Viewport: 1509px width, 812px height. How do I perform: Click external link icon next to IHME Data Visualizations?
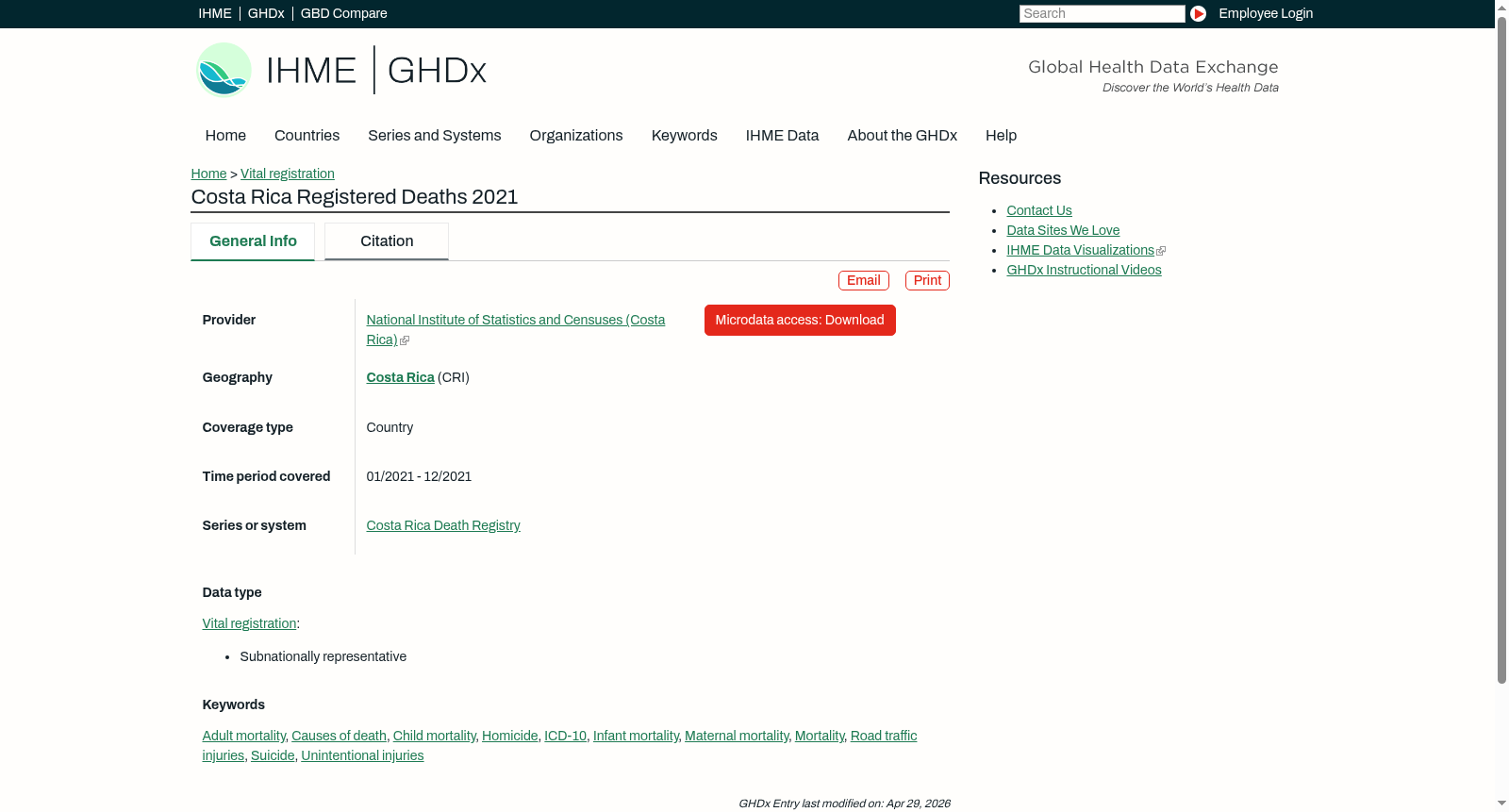pyautogui.click(x=1161, y=251)
